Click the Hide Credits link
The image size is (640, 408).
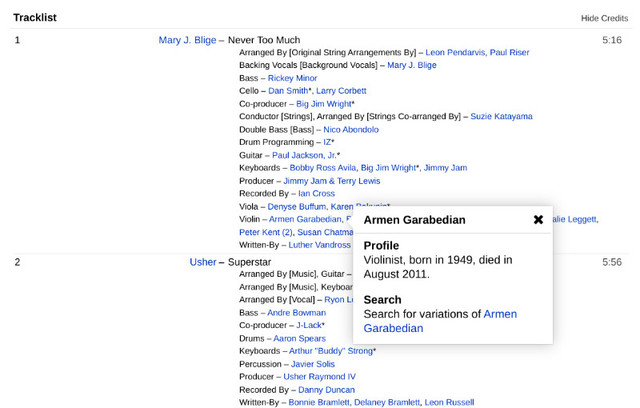click(604, 18)
